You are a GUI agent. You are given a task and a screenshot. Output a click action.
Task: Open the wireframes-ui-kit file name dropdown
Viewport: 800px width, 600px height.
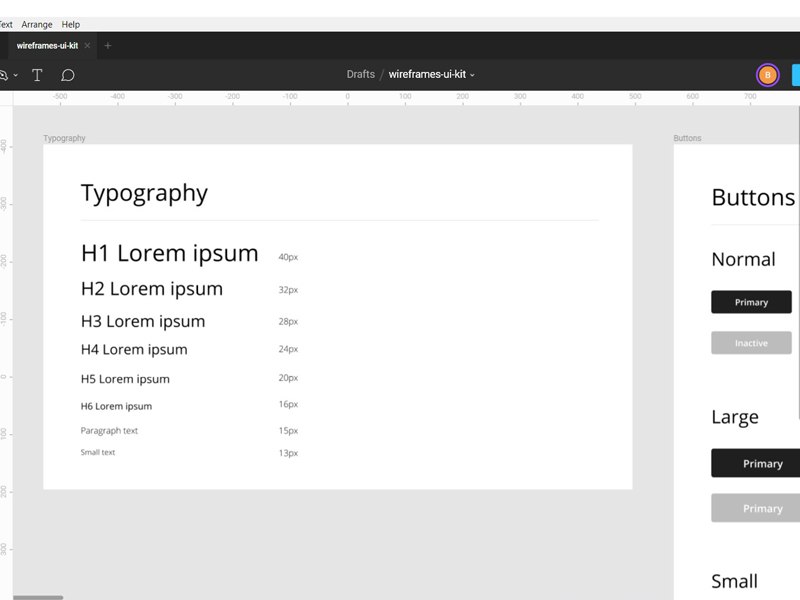coord(472,75)
